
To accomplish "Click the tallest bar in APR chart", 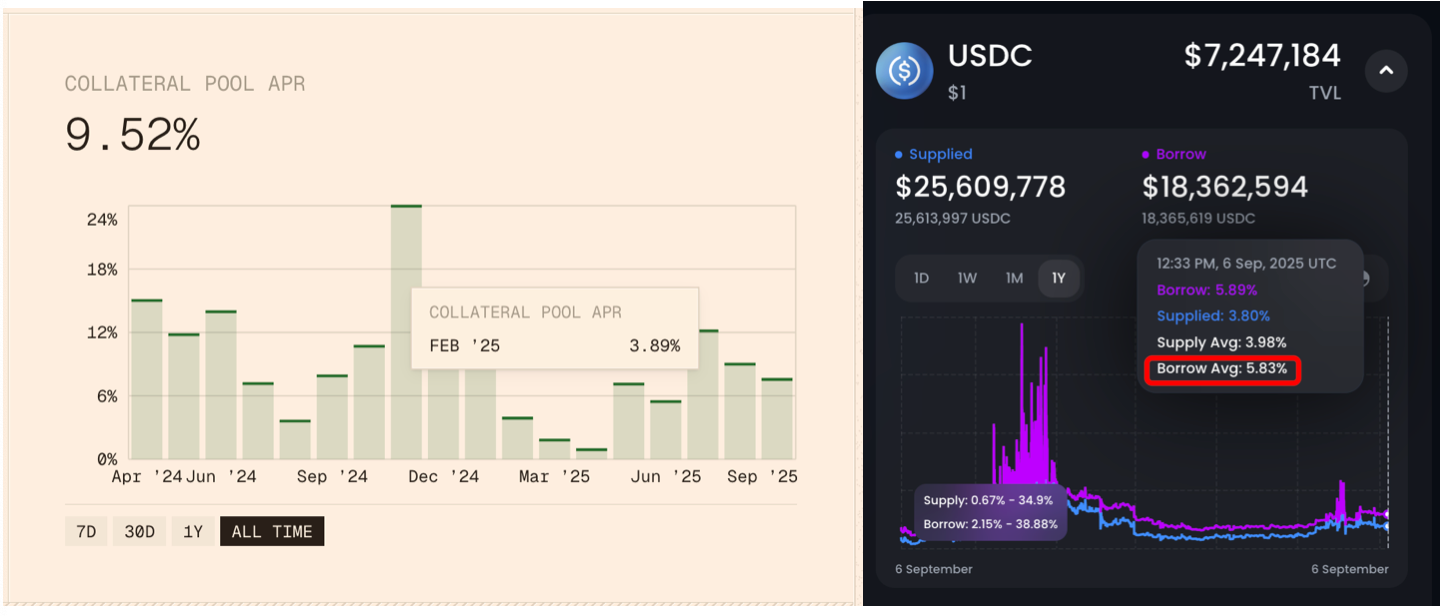I will pyautogui.click(x=406, y=330).
